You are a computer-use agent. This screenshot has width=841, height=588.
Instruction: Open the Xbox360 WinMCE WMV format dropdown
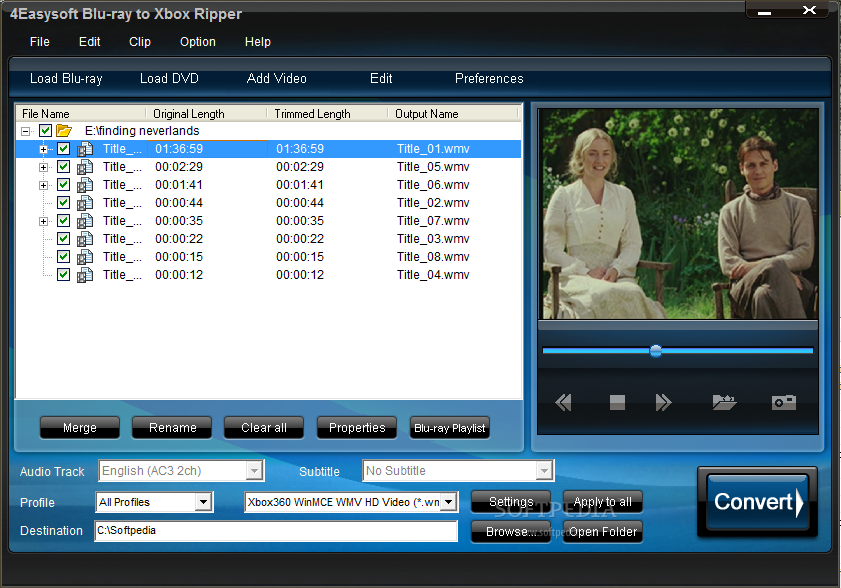click(448, 502)
